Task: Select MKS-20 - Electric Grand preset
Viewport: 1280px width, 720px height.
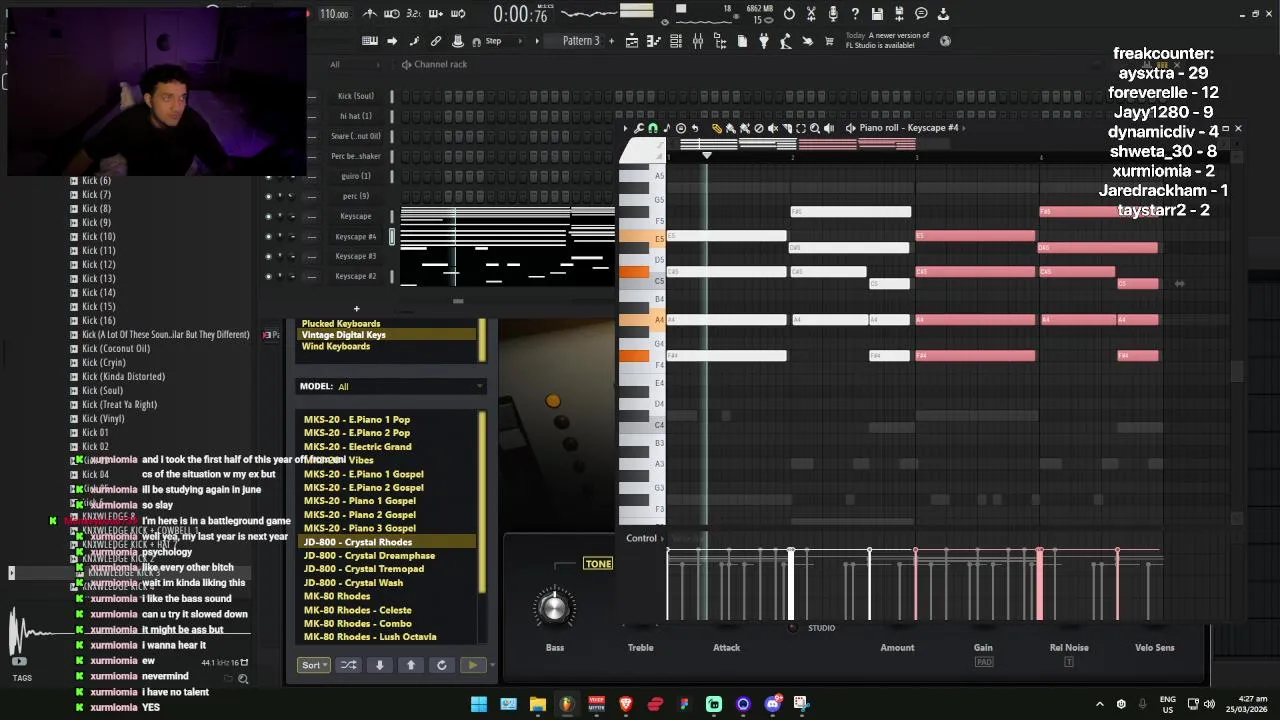Action: [357, 447]
